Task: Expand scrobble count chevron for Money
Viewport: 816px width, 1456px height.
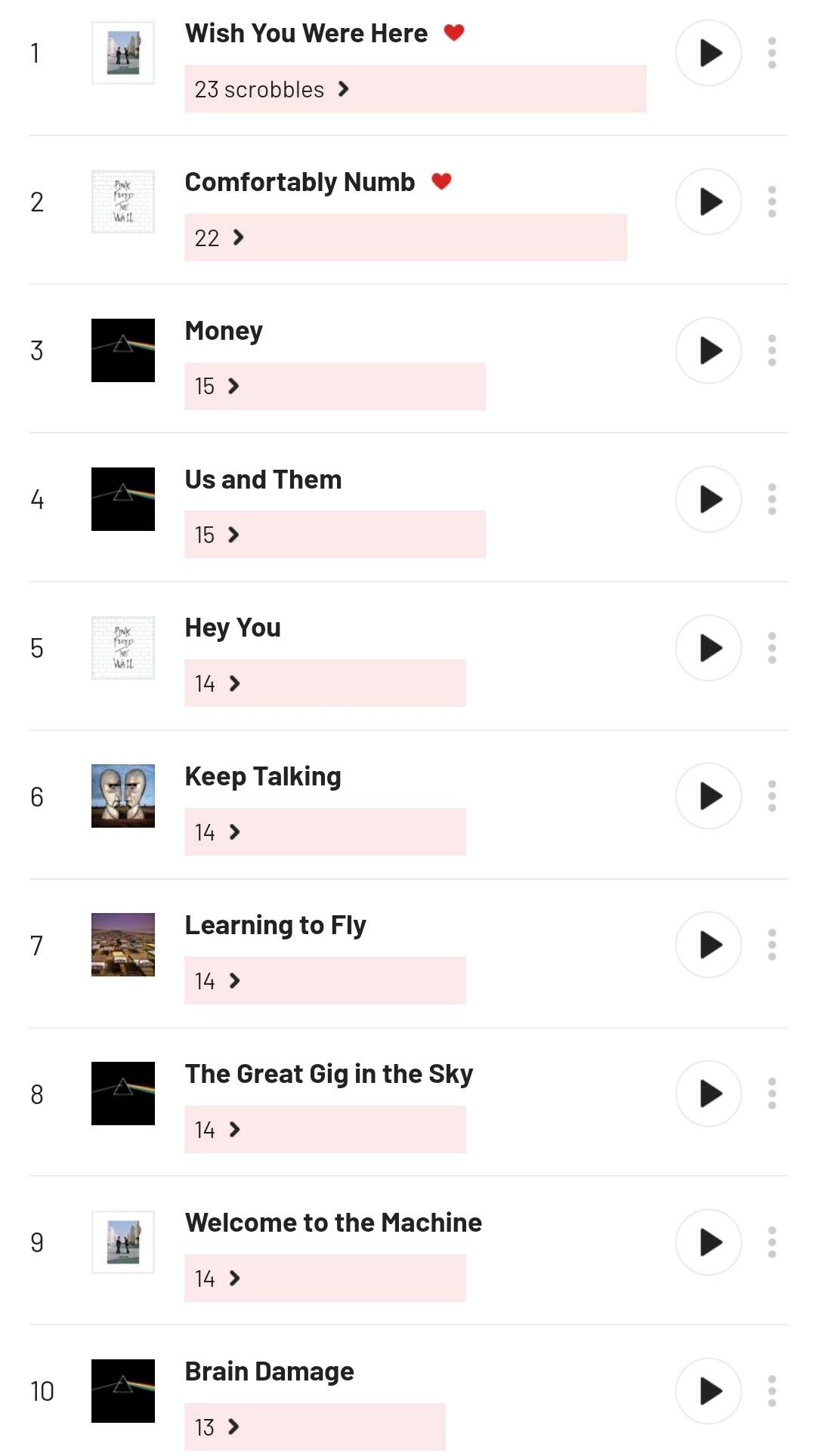Action: click(x=234, y=387)
